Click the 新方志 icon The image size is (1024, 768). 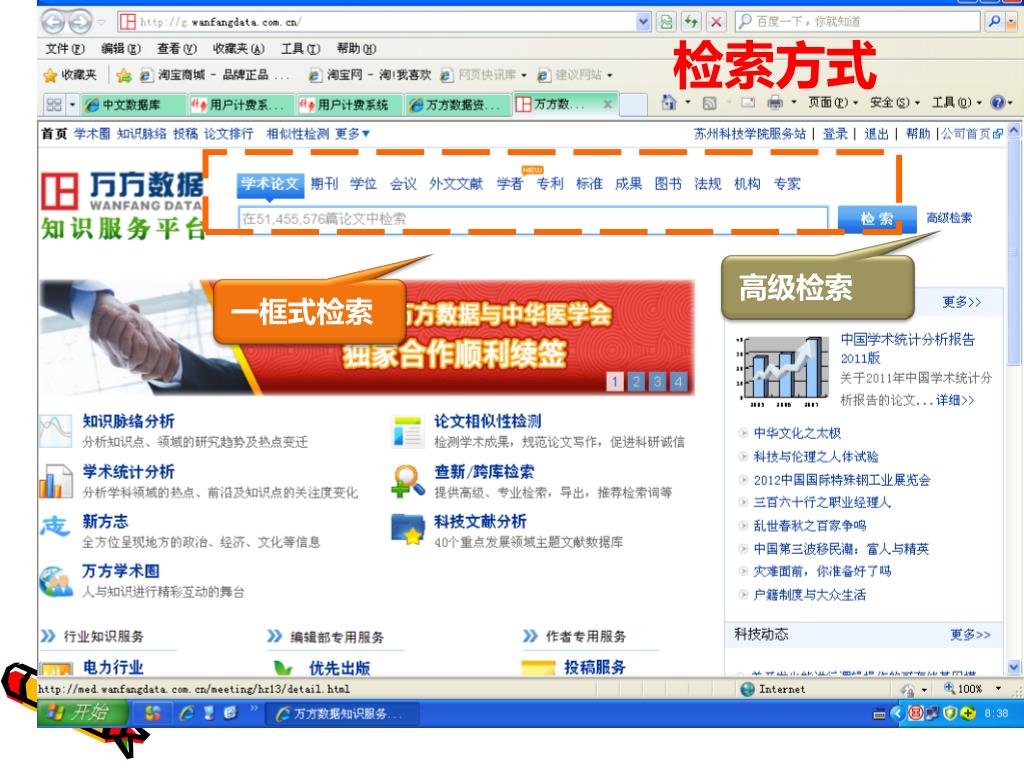55,526
